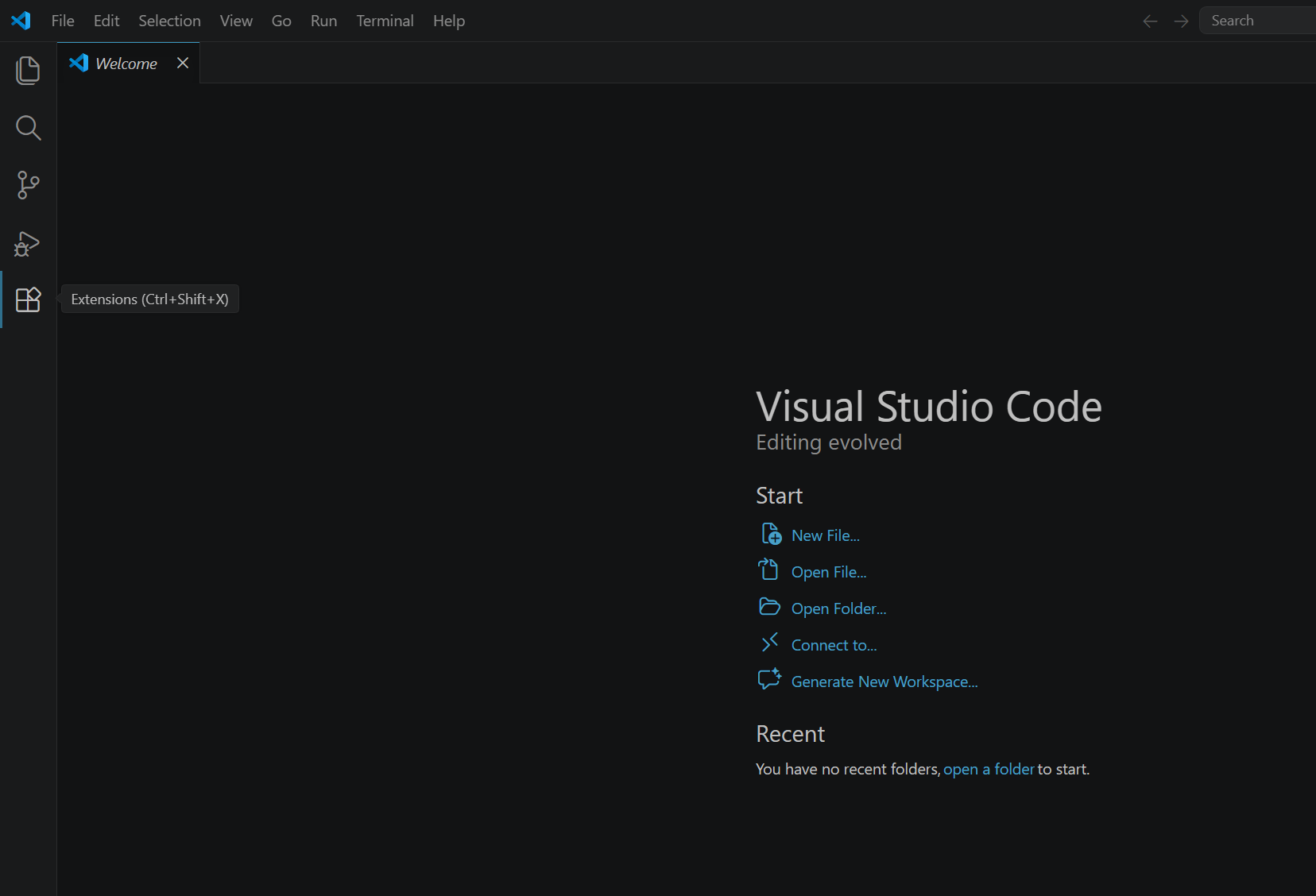
Task: Select the Welcome tab
Action: click(125, 63)
